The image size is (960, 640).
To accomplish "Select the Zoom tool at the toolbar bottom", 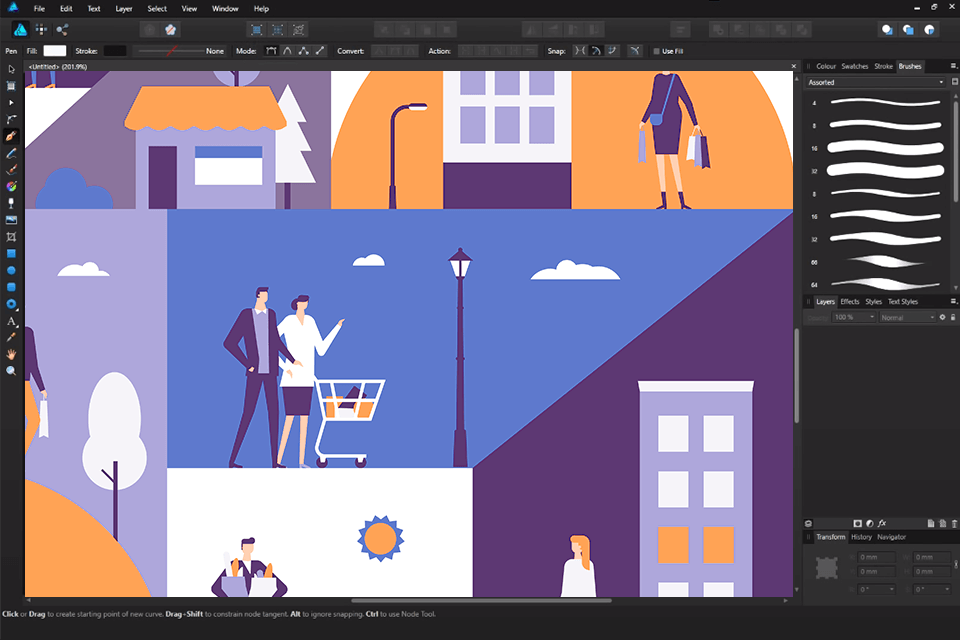I will 11,371.
